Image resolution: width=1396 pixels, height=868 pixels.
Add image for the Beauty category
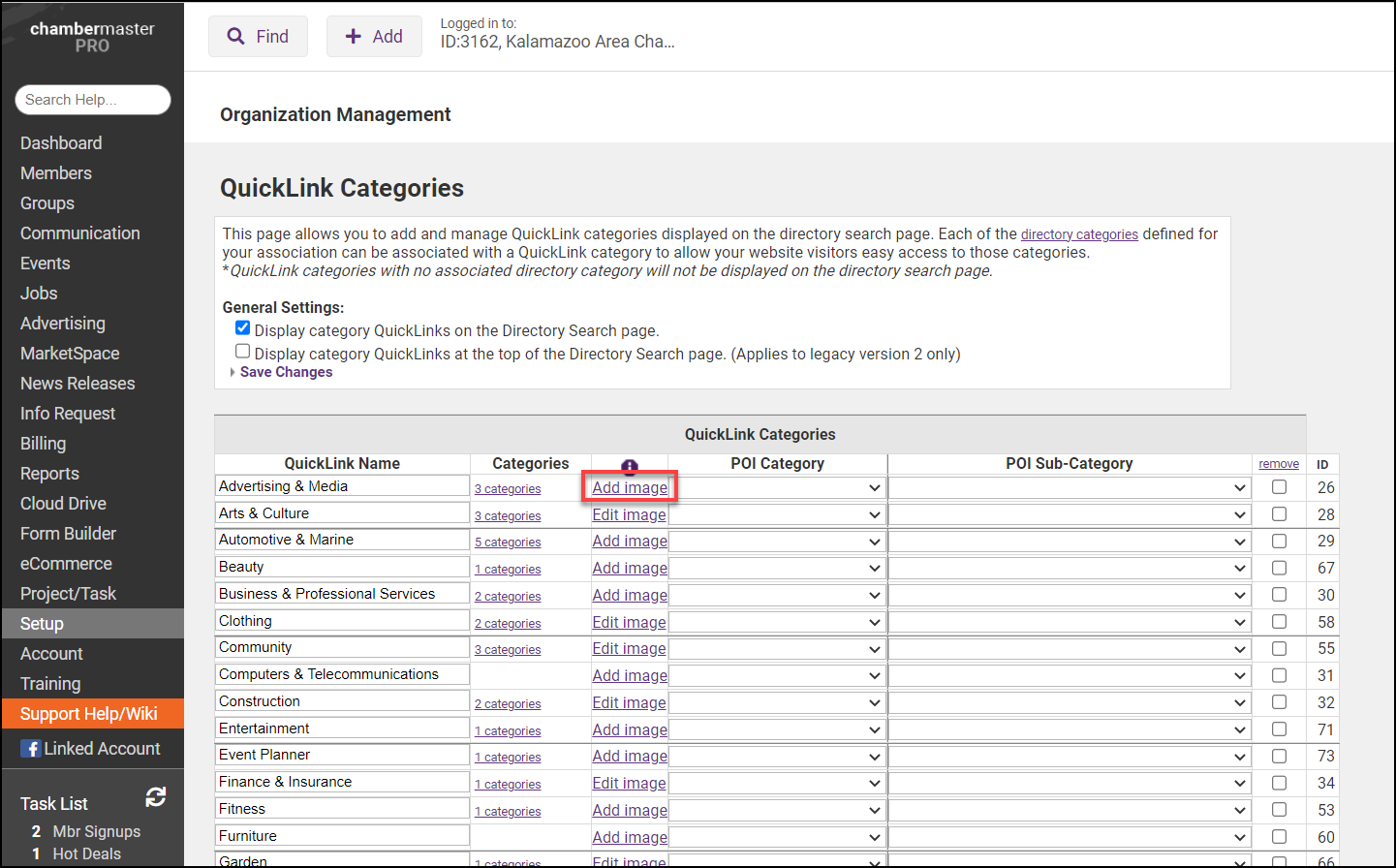pyautogui.click(x=629, y=568)
